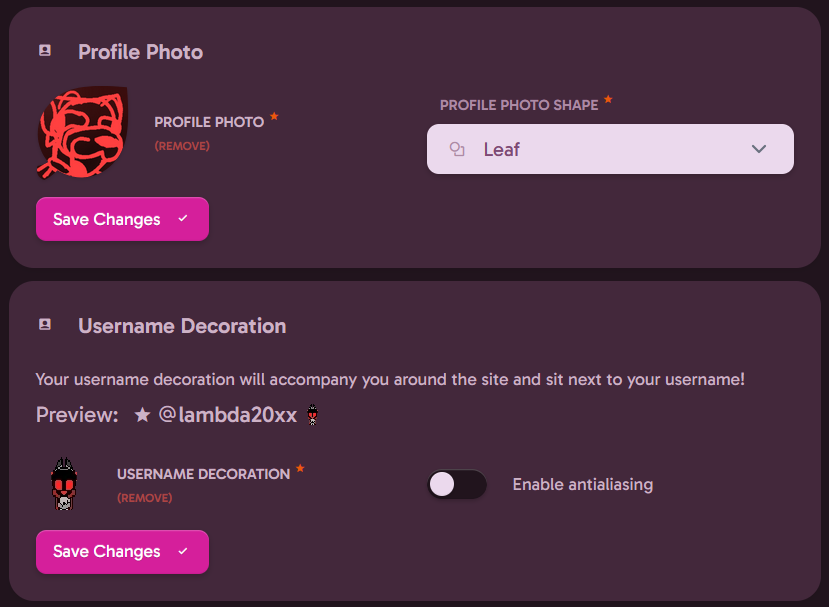Click the Enable antialiasing label

(x=583, y=484)
